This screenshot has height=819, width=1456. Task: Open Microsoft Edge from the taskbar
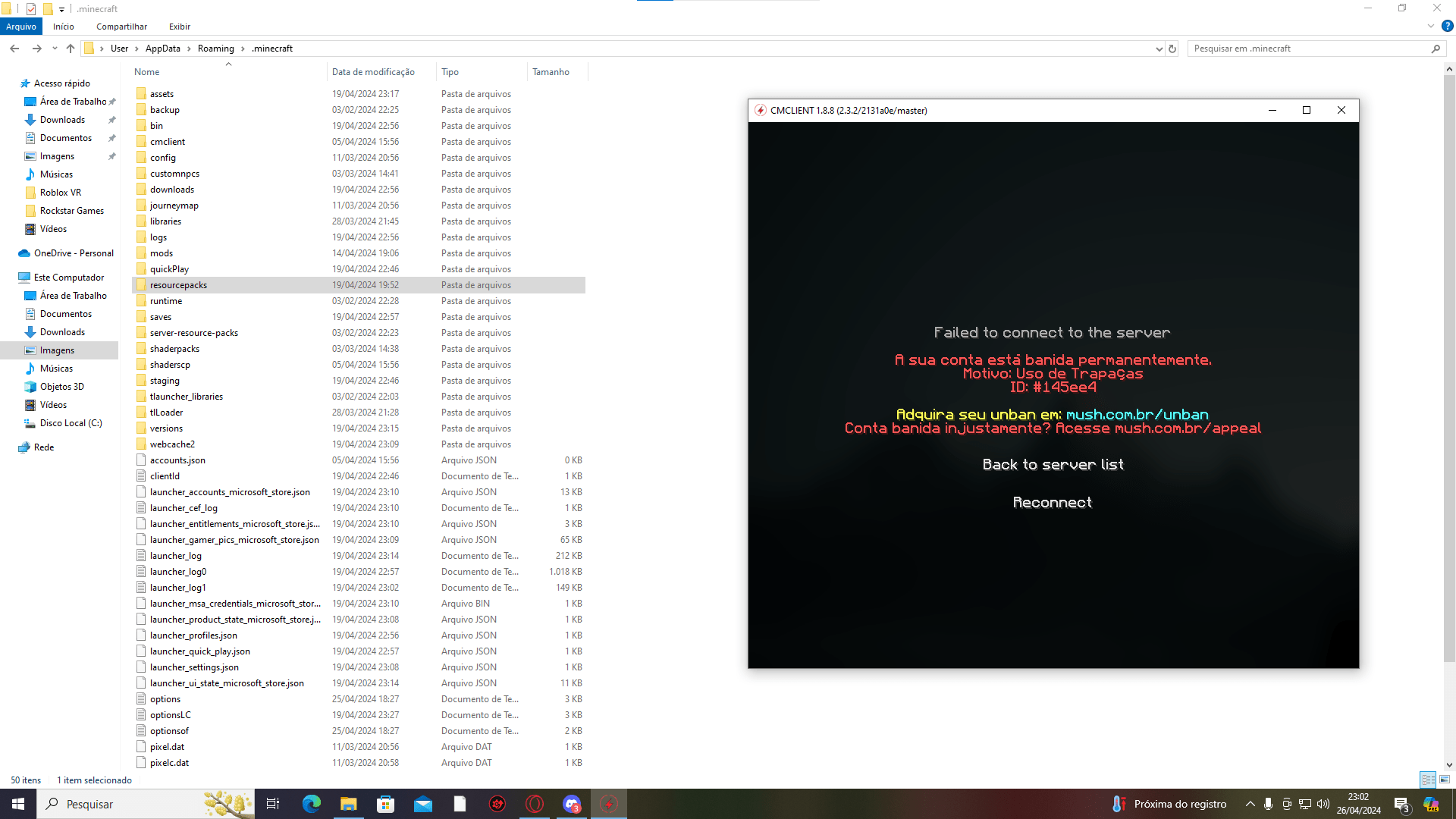(311, 804)
